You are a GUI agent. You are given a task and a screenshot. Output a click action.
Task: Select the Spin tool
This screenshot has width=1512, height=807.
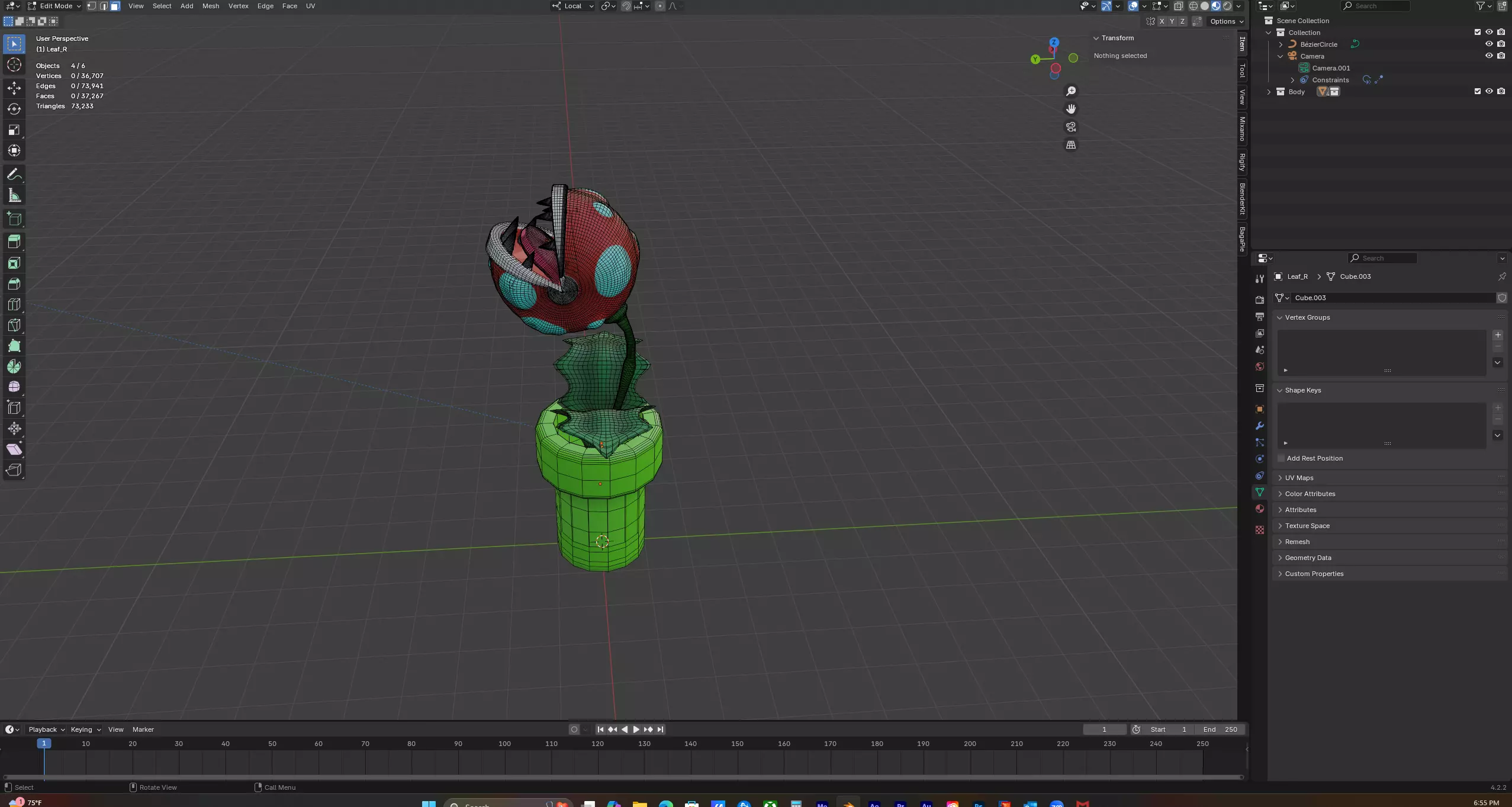coord(14,366)
